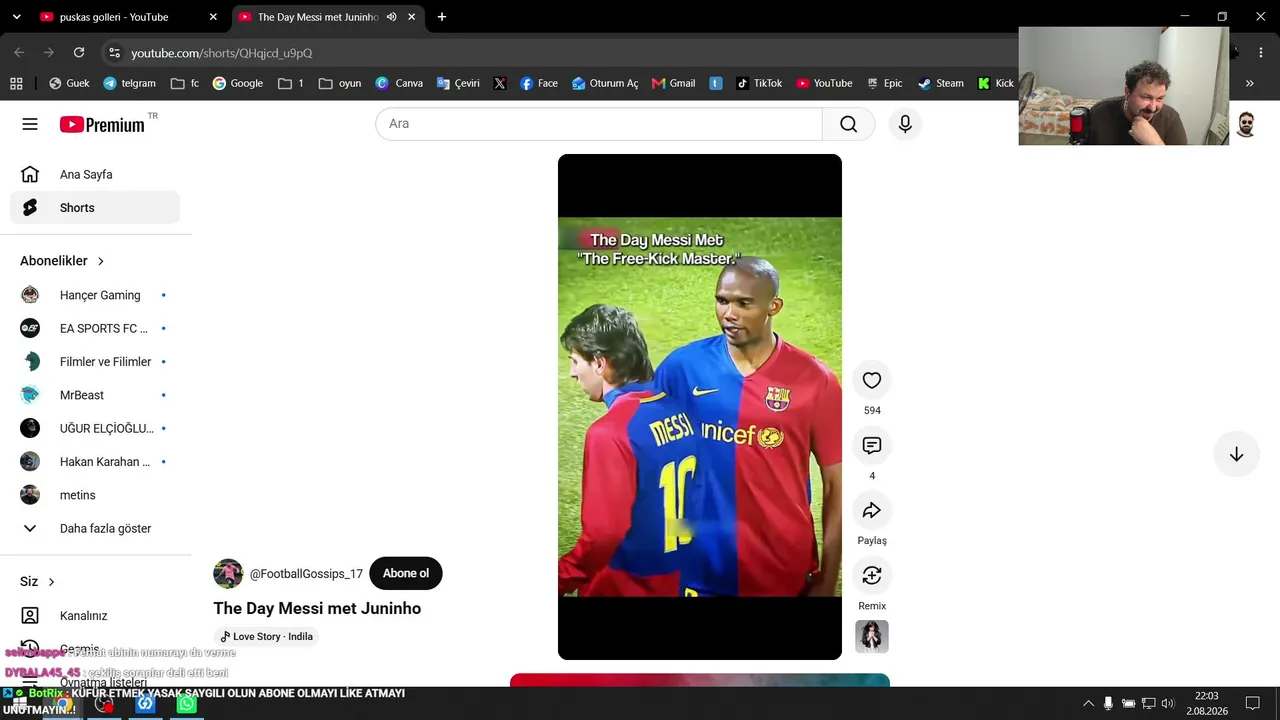Screen dimensions: 1280x720
Task: Open the Canva bookmark
Action: click(x=399, y=83)
